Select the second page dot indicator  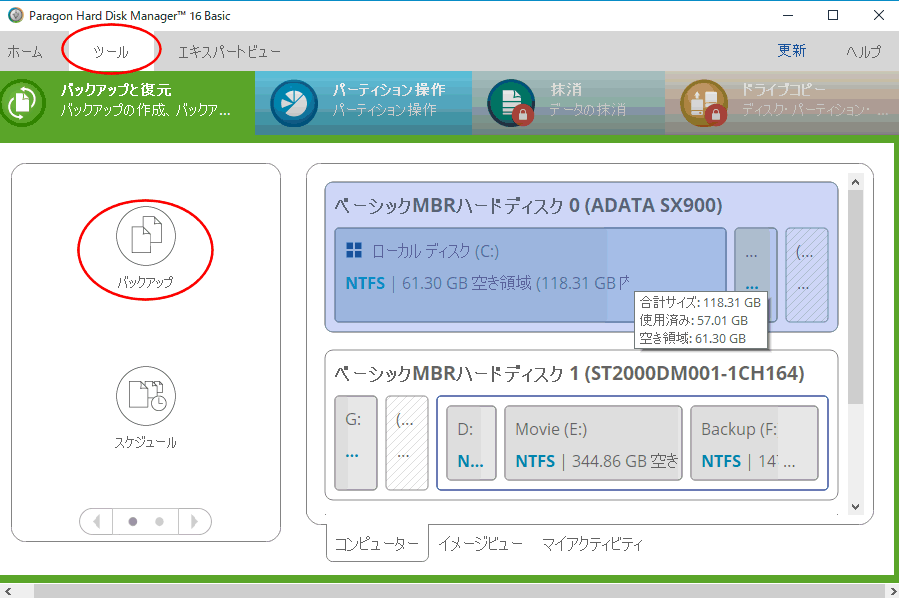coord(159,521)
